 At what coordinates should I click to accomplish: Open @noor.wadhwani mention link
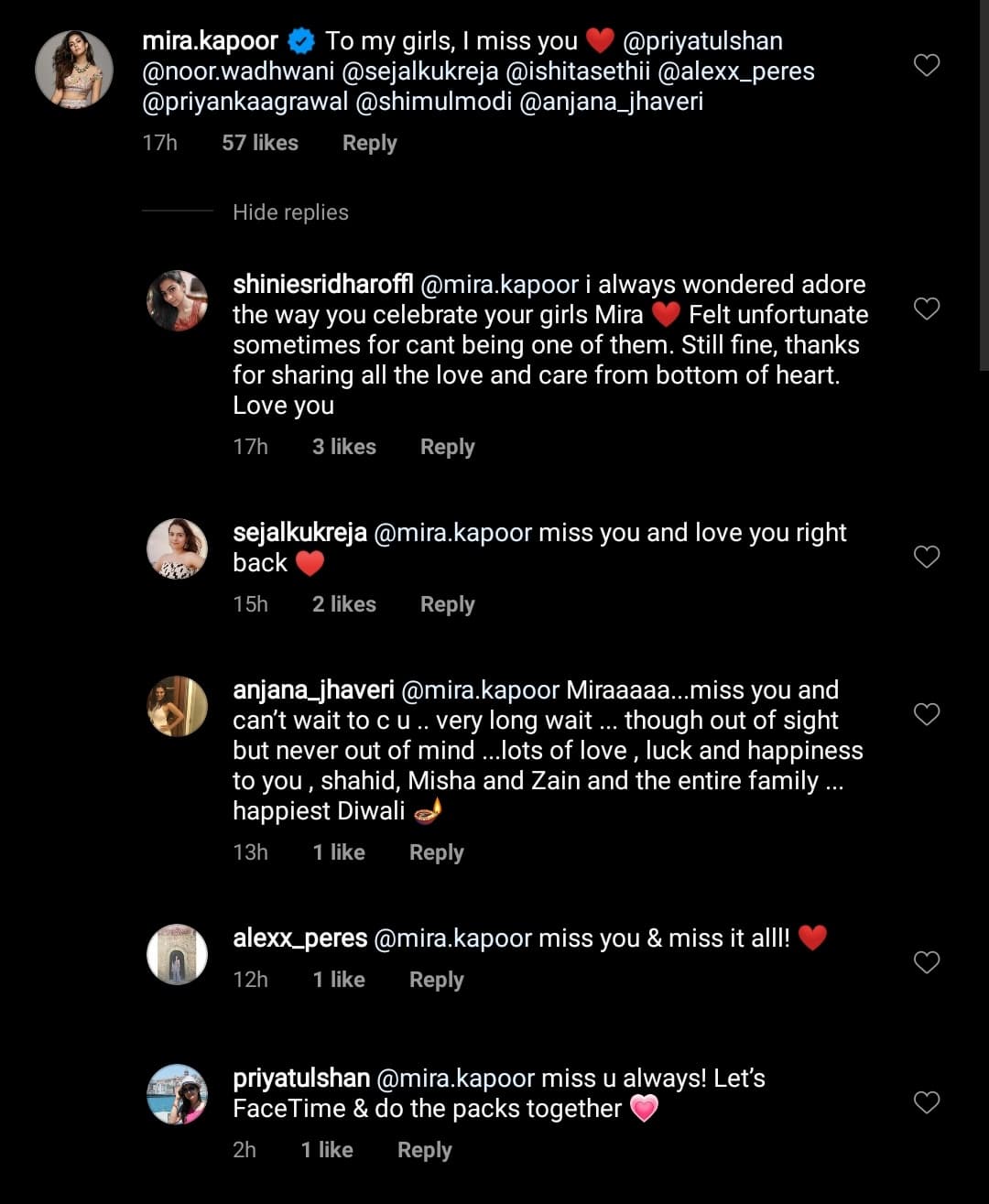pyautogui.click(x=238, y=71)
